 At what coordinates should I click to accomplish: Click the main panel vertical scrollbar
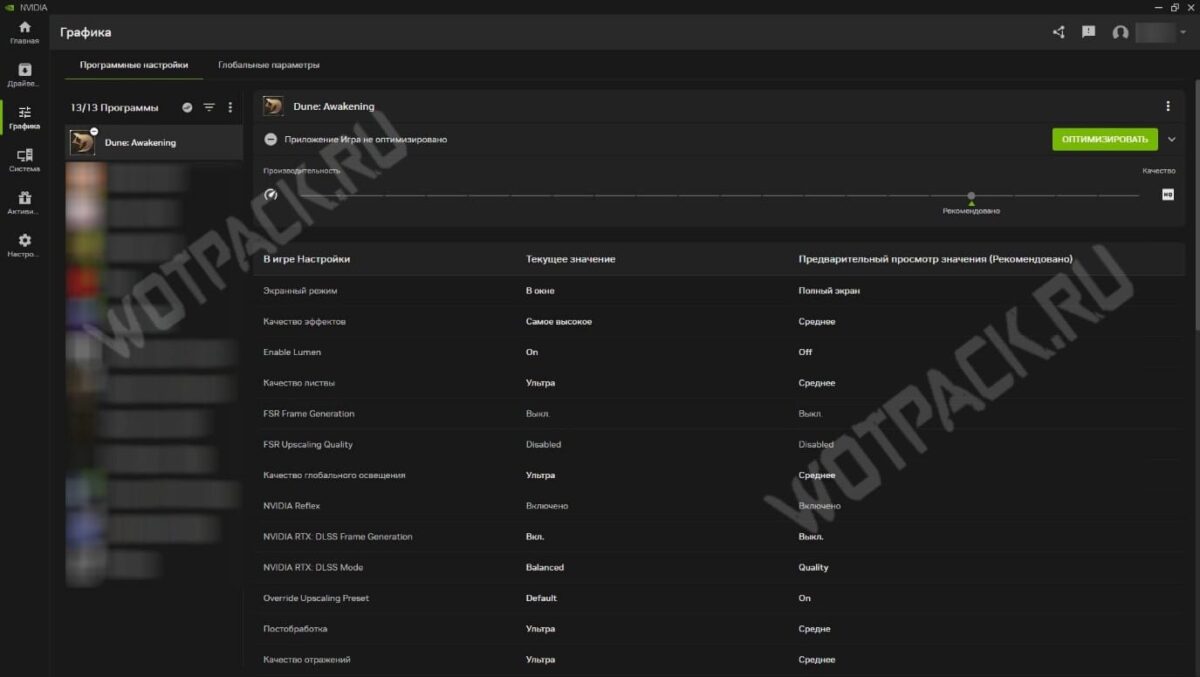coord(1196,207)
